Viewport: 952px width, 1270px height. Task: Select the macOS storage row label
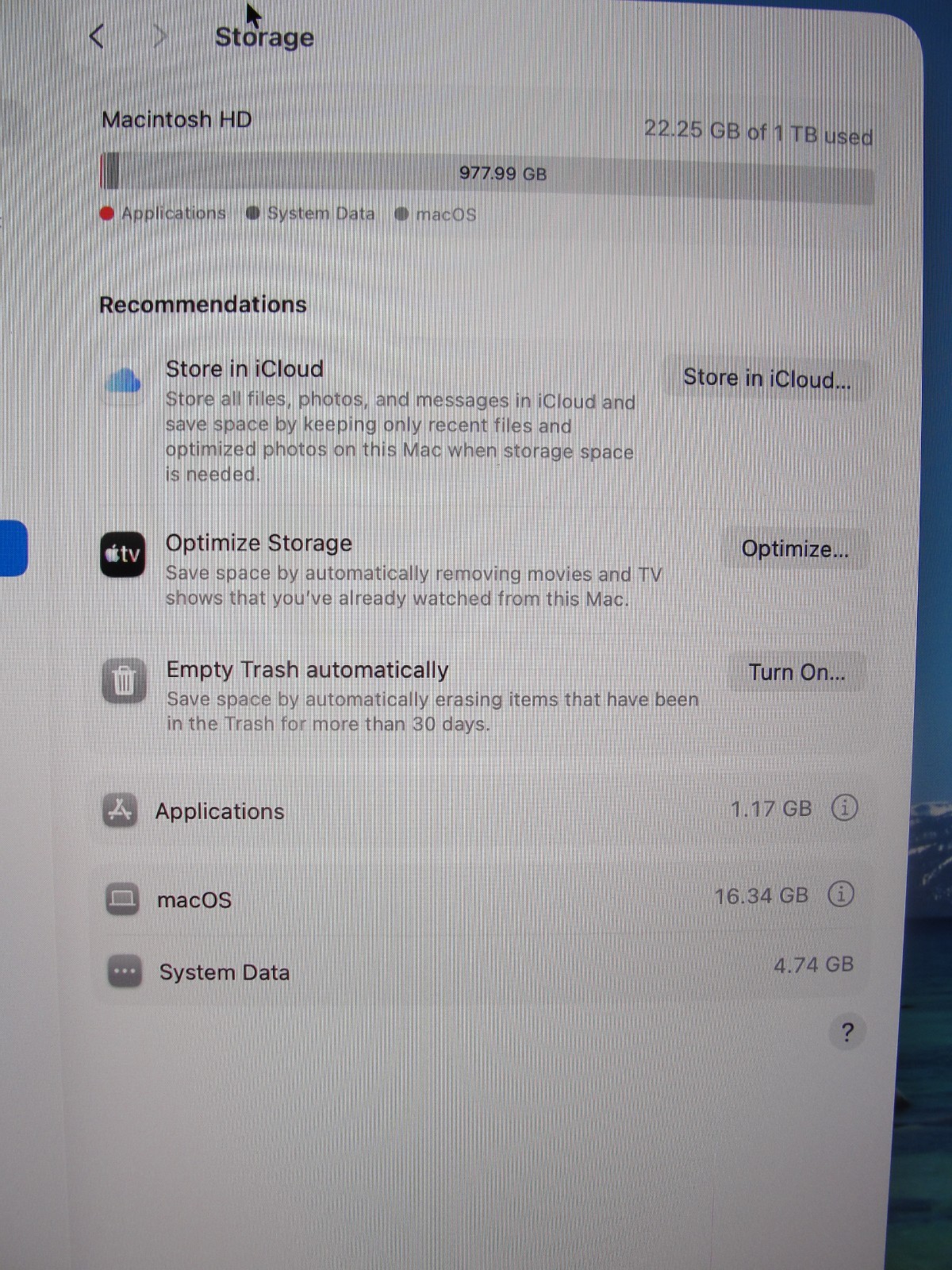point(194,899)
